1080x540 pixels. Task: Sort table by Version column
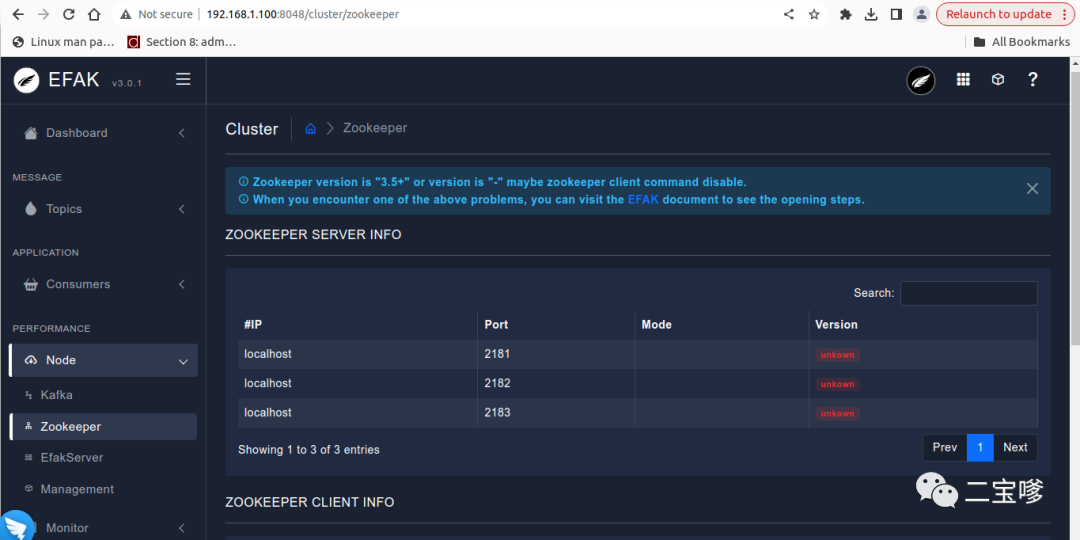click(x=923, y=324)
